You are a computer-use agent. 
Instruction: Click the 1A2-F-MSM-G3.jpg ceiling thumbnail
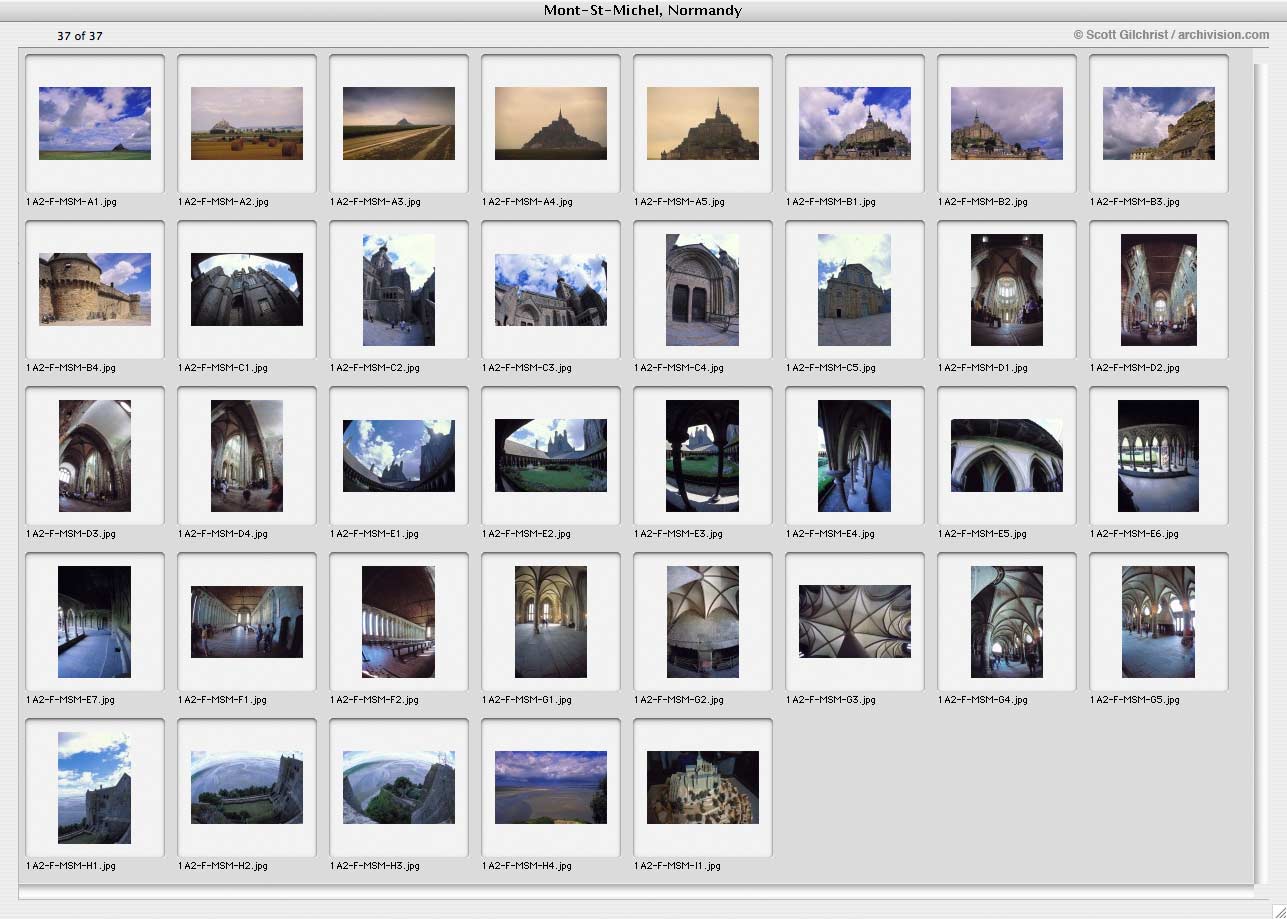tap(855, 621)
